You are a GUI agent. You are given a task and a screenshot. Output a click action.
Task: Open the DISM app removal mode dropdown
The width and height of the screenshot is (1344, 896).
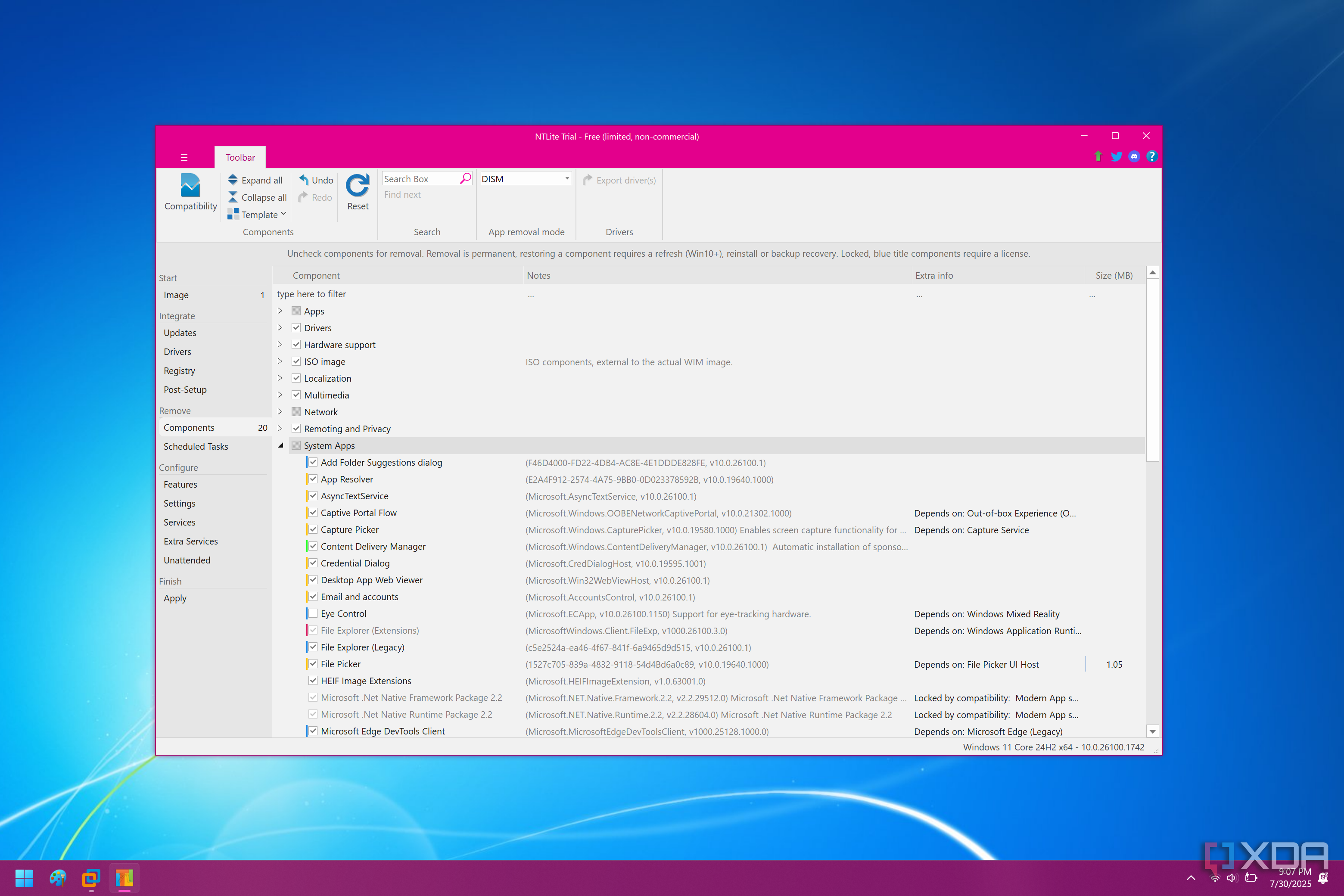(566, 179)
